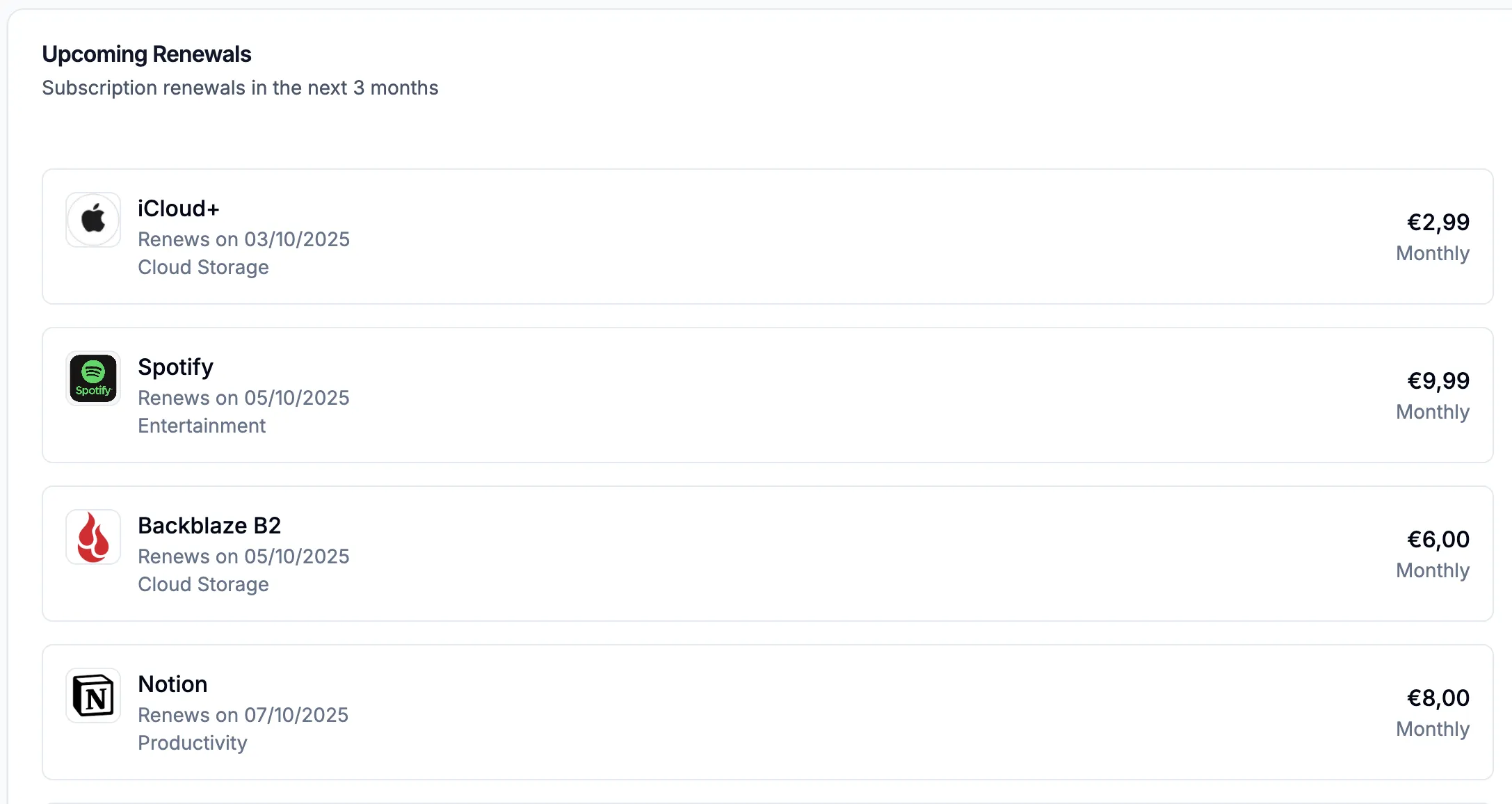
Task: Click Monthly billing label on iCloud+ card
Action: [x=1433, y=253]
